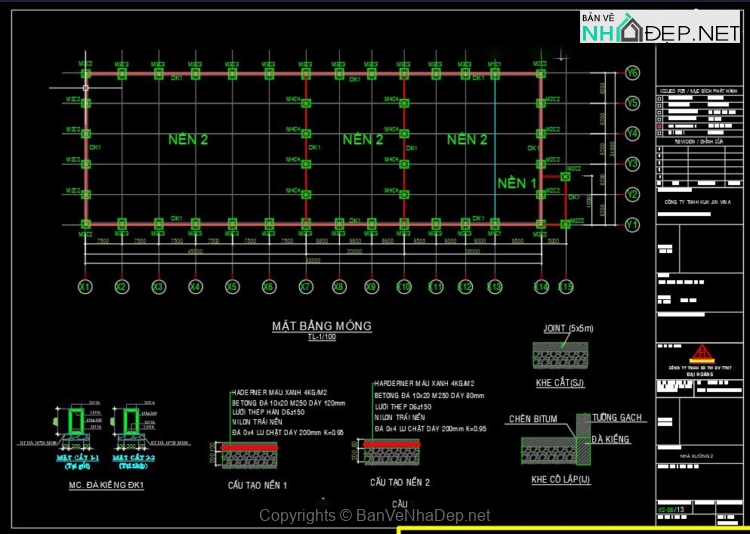Screen dimensions: 750x534
Task: Select the CẤU TẠO NỀN 1 detail title
Action: click(257, 484)
